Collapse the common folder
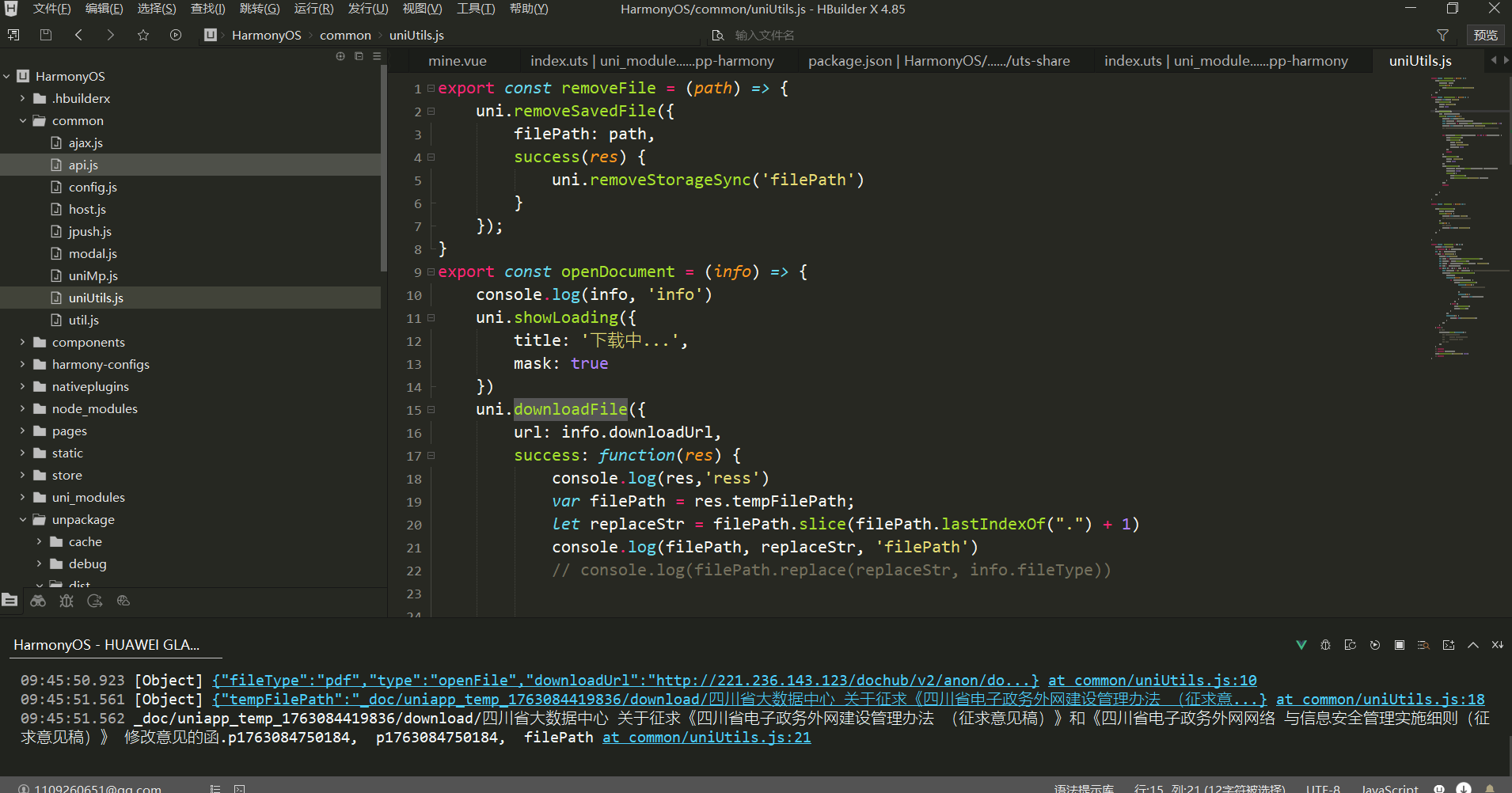 (23, 120)
